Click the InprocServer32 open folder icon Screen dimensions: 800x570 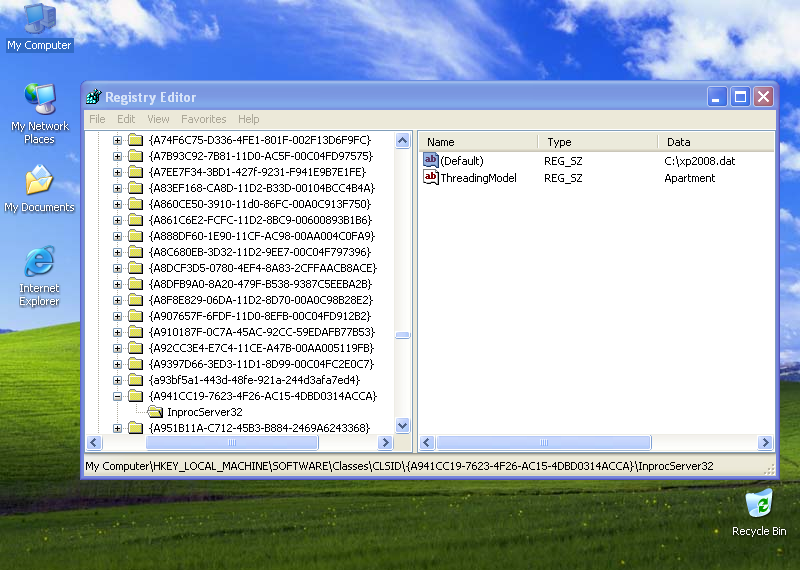(x=155, y=412)
